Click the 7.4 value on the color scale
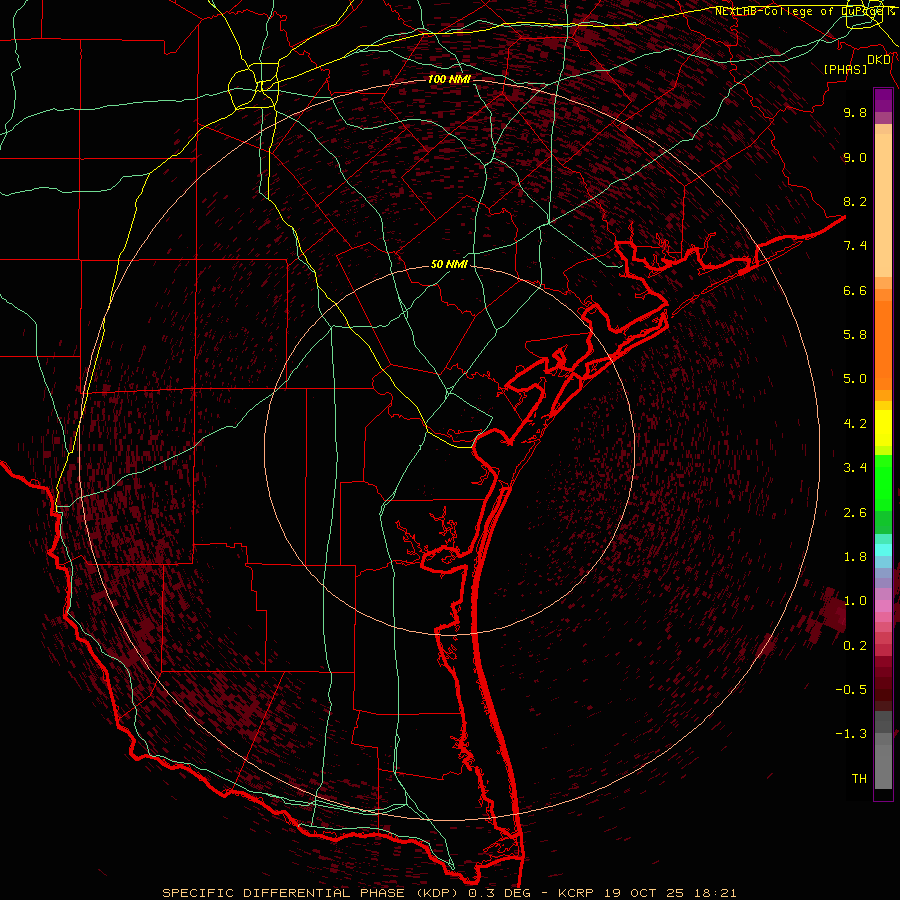900x900 pixels. point(855,246)
